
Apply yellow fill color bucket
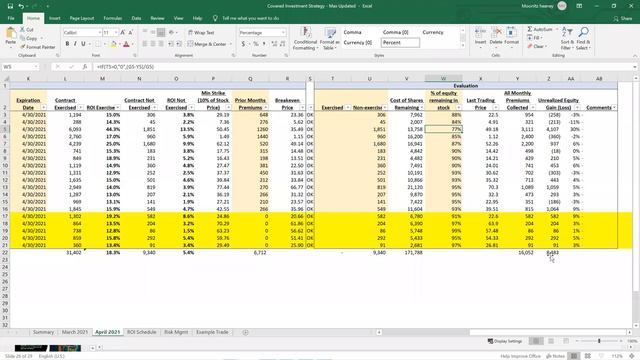click(113, 44)
